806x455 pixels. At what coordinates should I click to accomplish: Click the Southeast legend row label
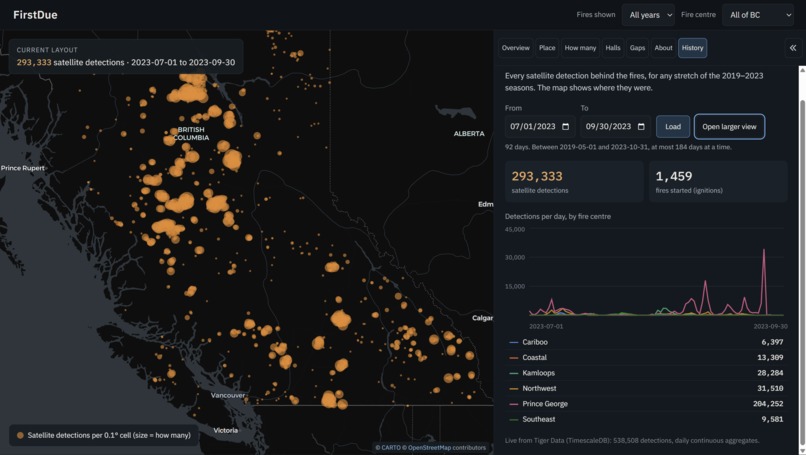click(539, 420)
